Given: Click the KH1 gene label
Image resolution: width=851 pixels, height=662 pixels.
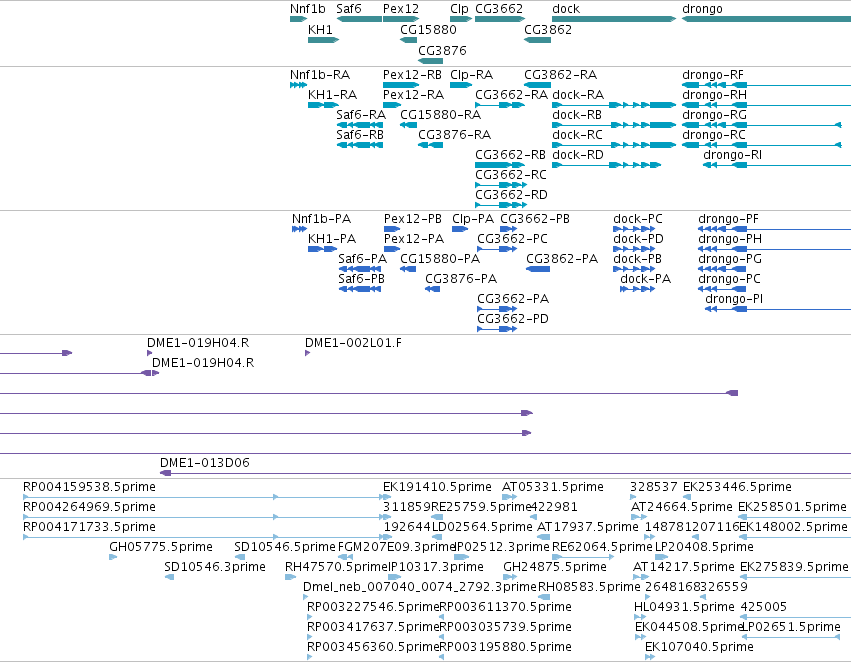Looking at the screenshot, I should 320,29.
